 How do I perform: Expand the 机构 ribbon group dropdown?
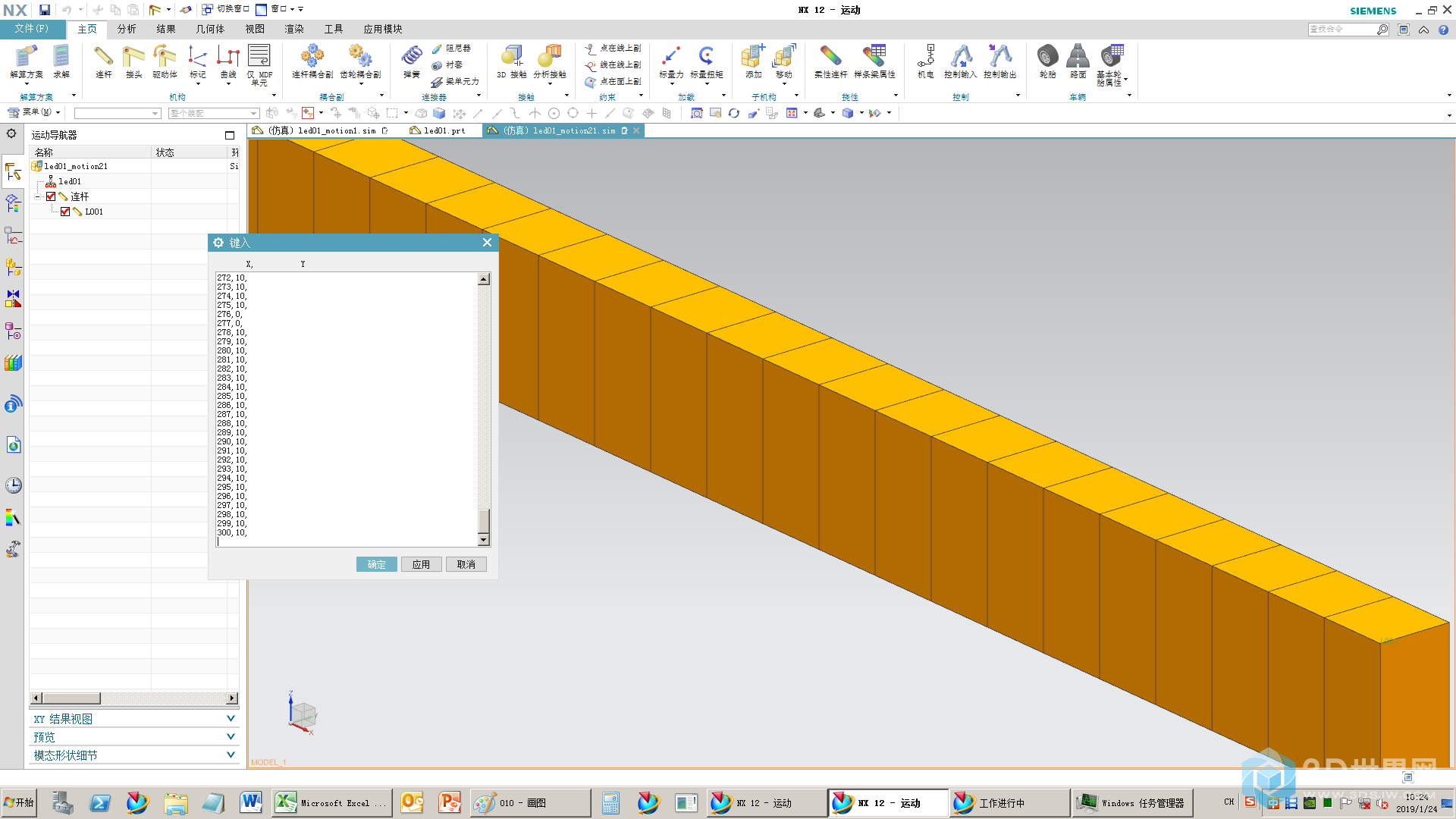pyautogui.click(x=274, y=96)
